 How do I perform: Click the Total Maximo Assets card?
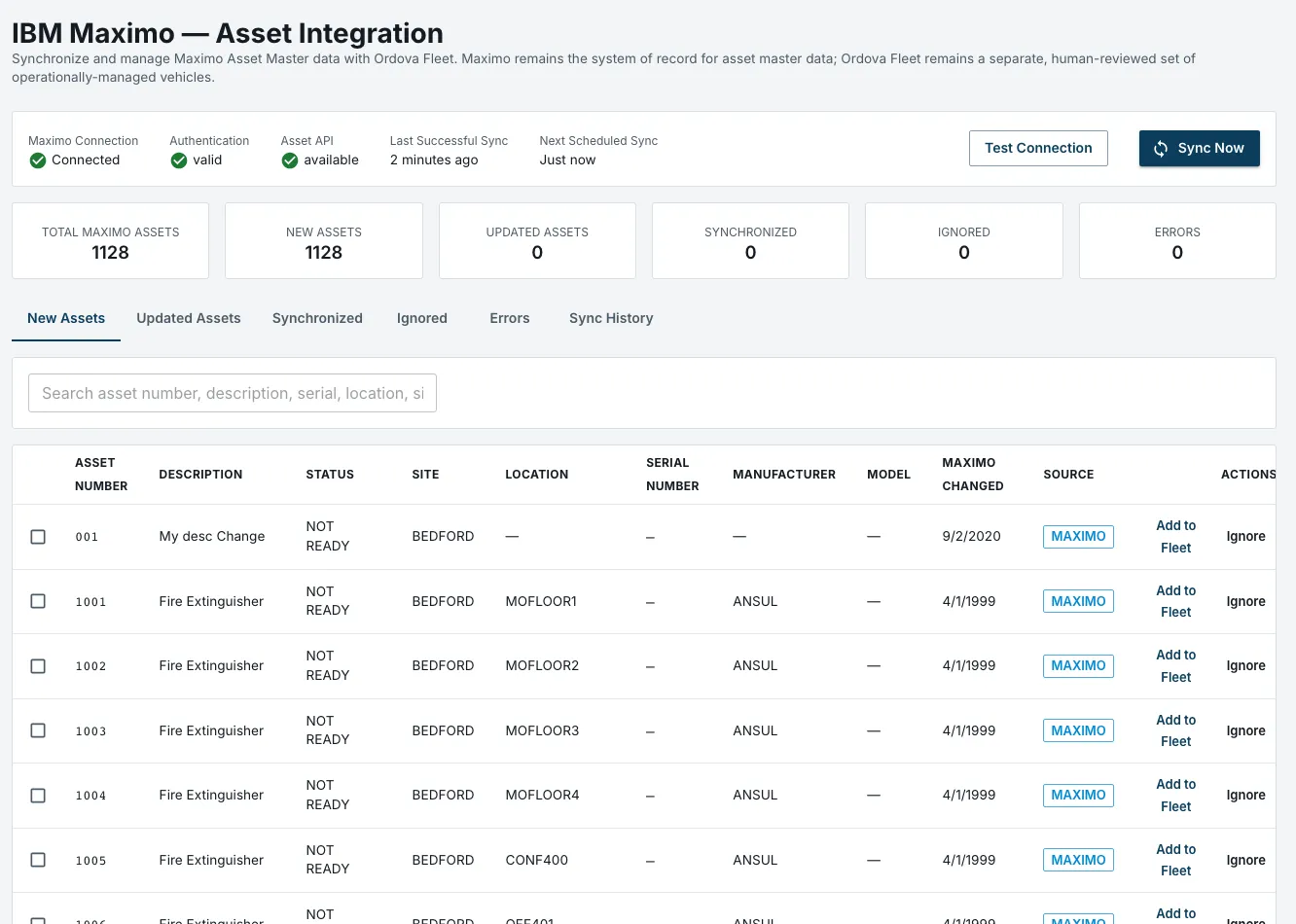110,241
